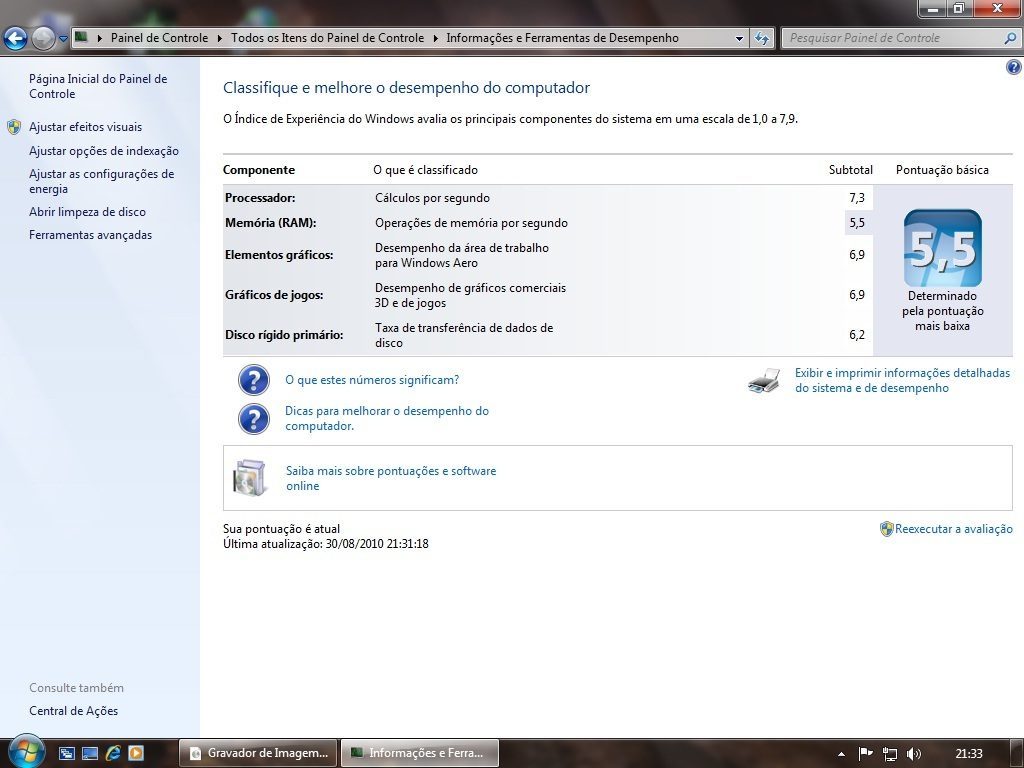Click question icon beside O que estes números significam
The width and height of the screenshot is (1024, 768).
pyautogui.click(x=253, y=380)
